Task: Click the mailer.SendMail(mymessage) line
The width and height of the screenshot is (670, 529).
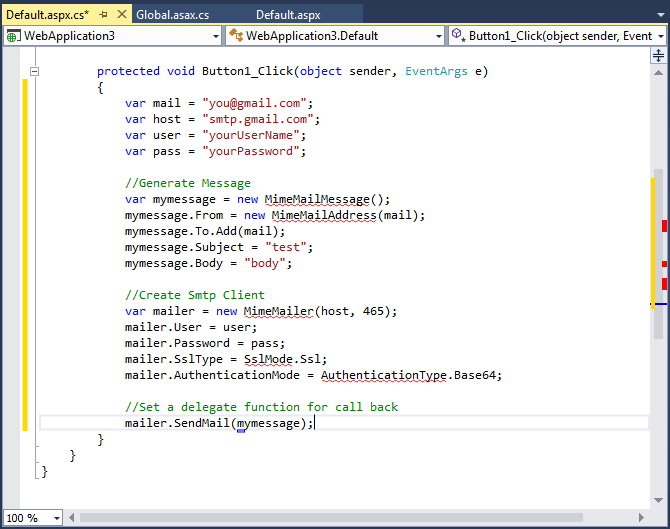Action: [219, 423]
